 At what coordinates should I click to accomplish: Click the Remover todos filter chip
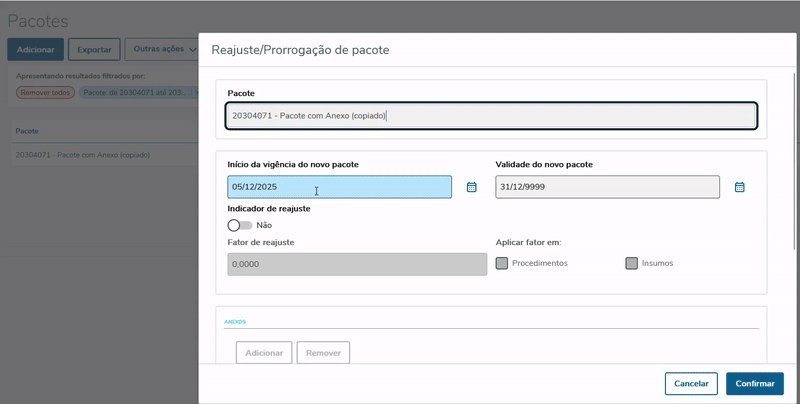pos(46,93)
